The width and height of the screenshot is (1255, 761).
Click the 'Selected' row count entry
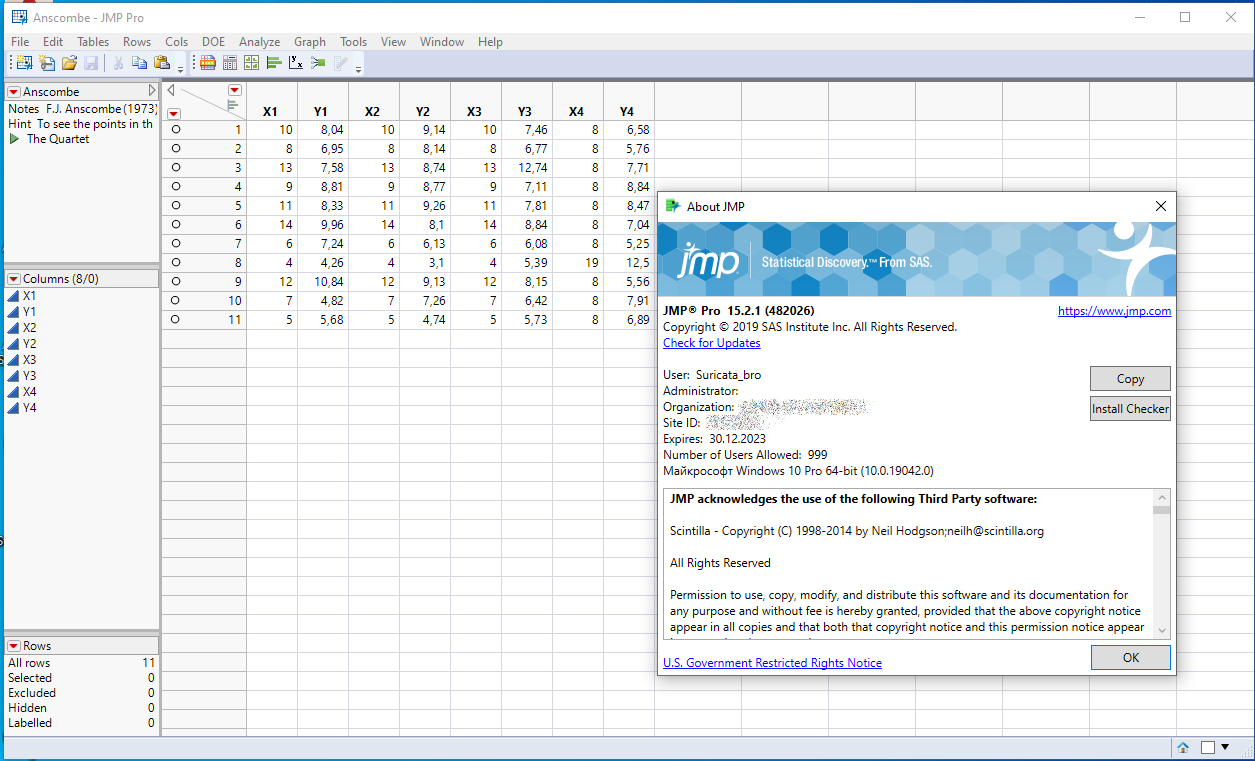(81, 678)
